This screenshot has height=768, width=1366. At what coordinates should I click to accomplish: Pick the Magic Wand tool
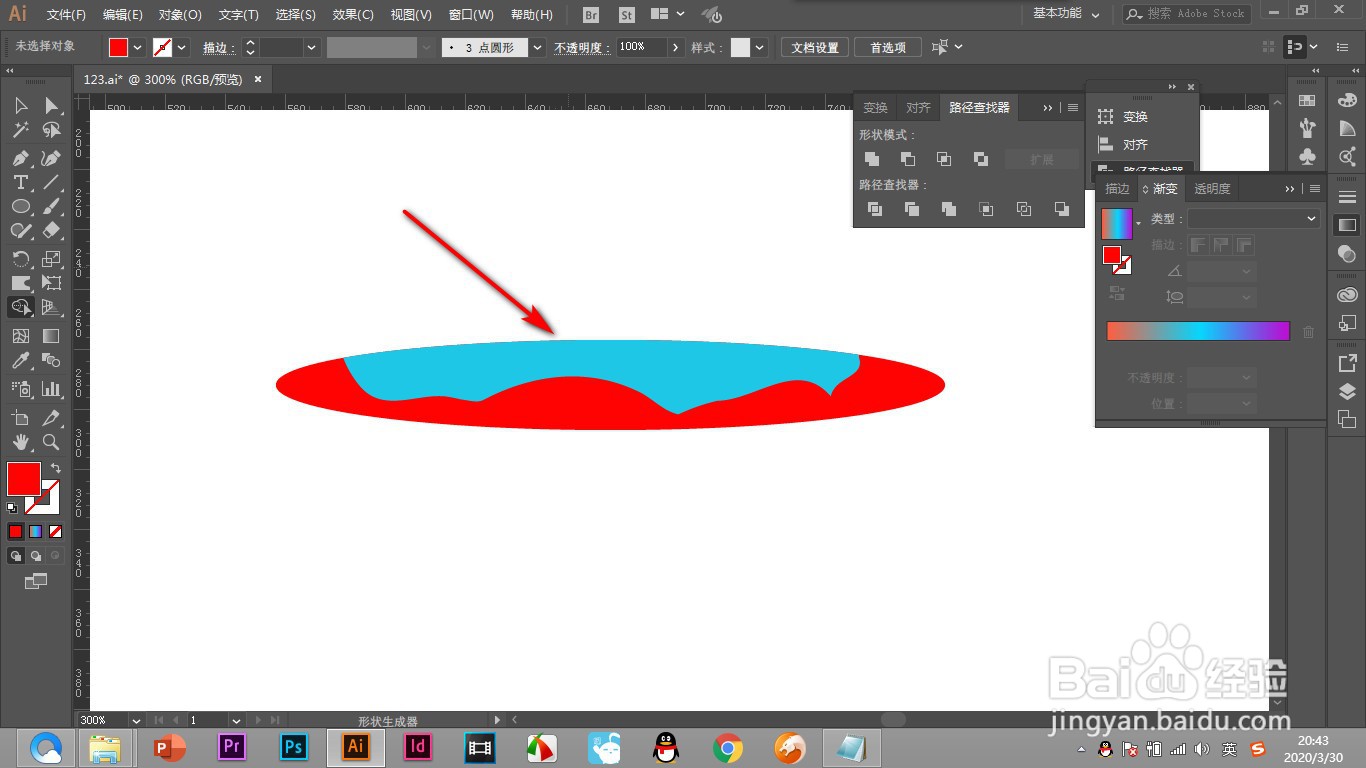pyautogui.click(x=20, y=130)
